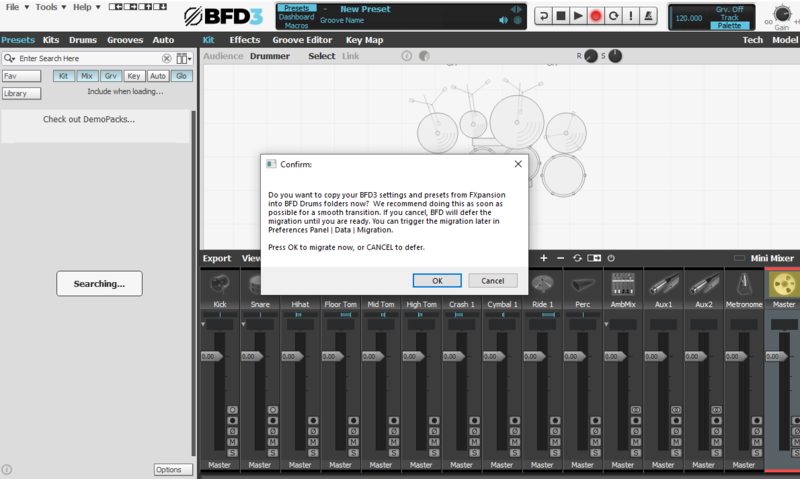Open the File menu dropdown
This screenshot has height=479, width=800.
[x=17, y=7]
